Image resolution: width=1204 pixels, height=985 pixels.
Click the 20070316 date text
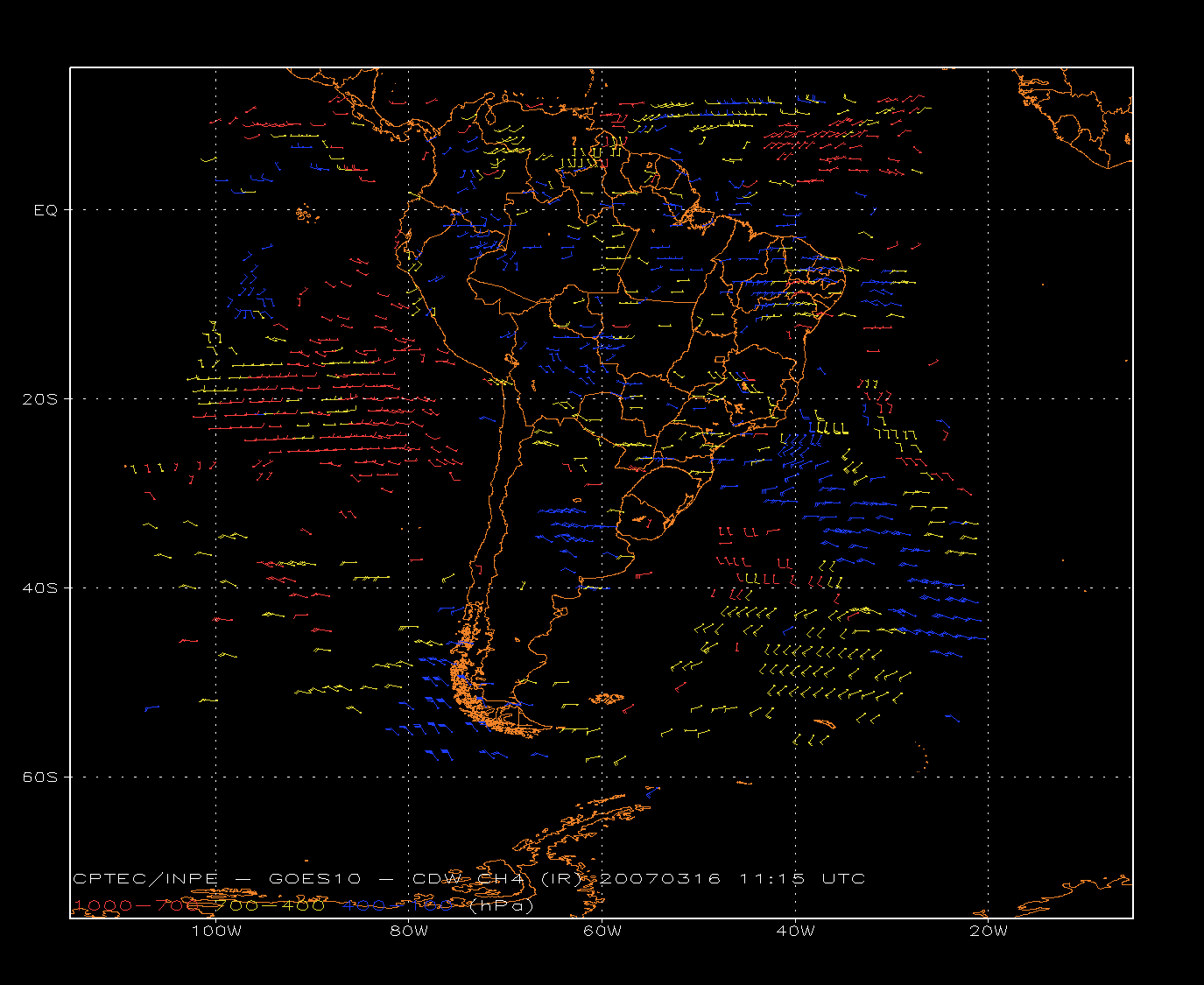tap(659, 879)
